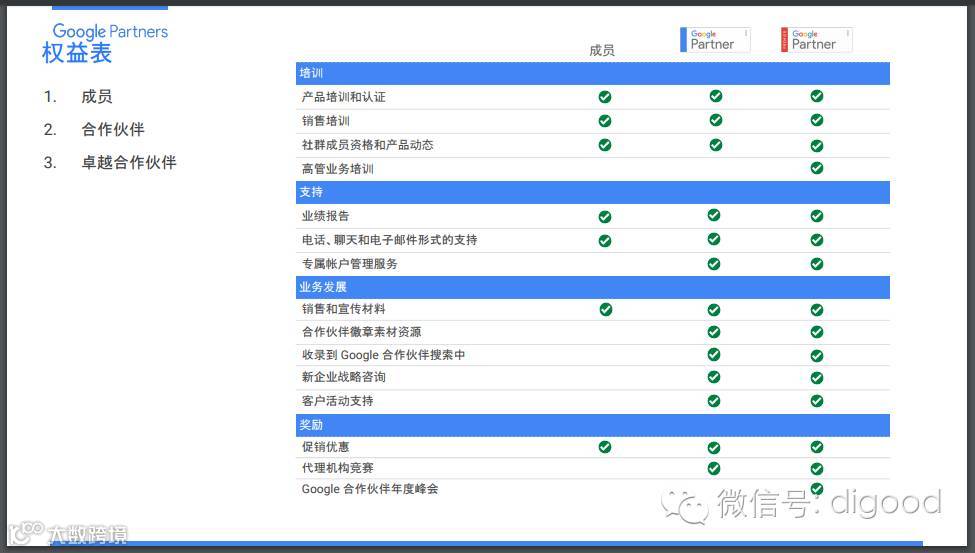Image resolution: width=975 pixels, height=553 pixels.
Task: Click Premier Partner checkmark for 销售培训
Action: click(817, 120)
